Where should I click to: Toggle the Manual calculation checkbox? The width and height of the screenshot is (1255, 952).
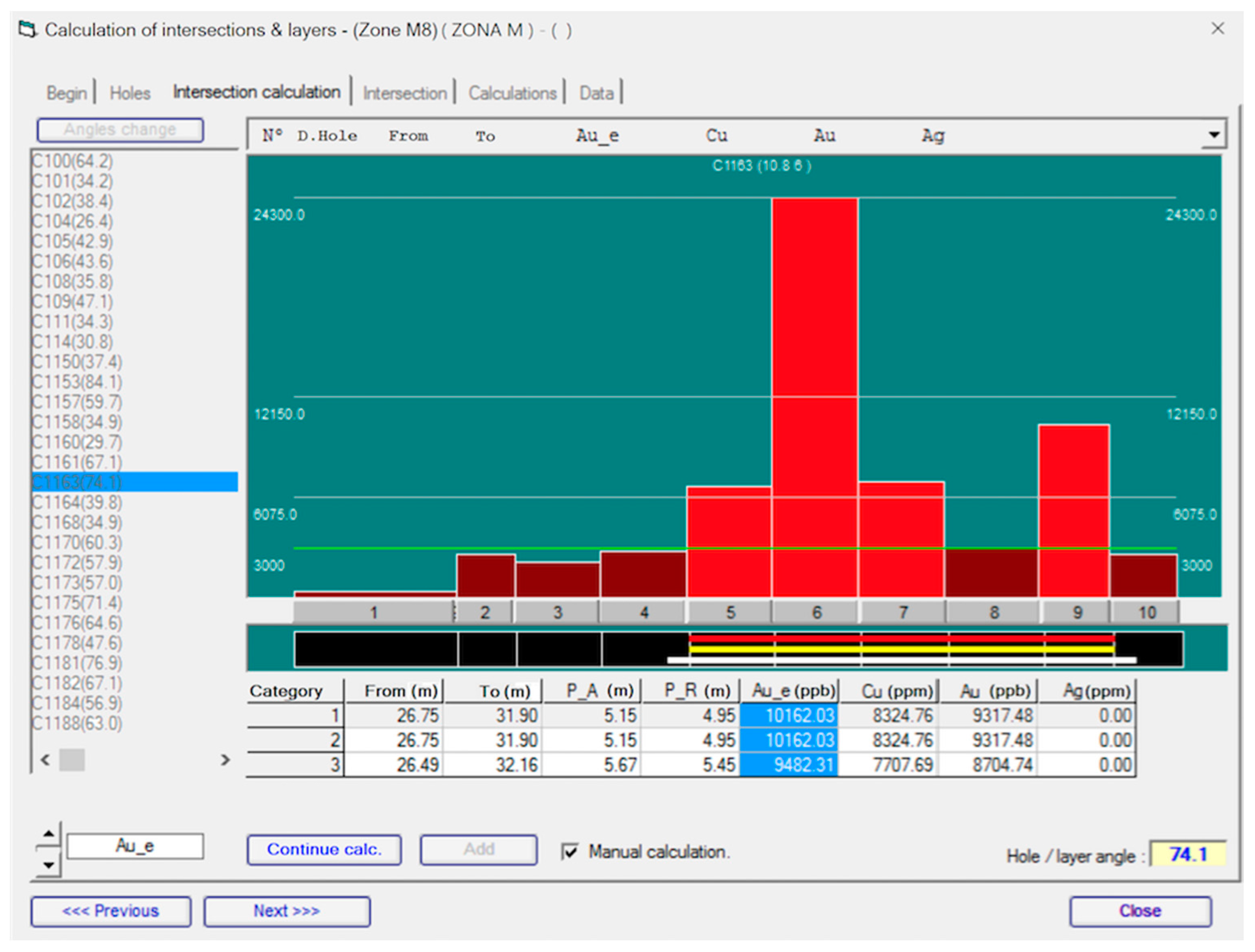(x=569, y=851)
